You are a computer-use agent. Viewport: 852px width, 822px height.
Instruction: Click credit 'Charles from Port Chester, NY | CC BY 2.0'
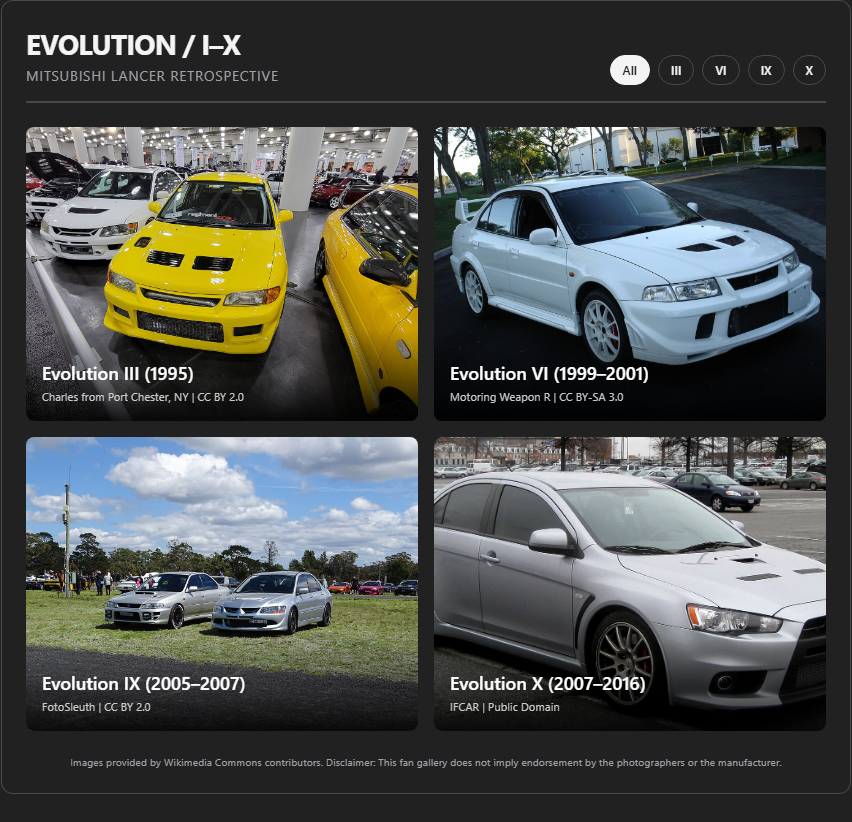(143, 397)
